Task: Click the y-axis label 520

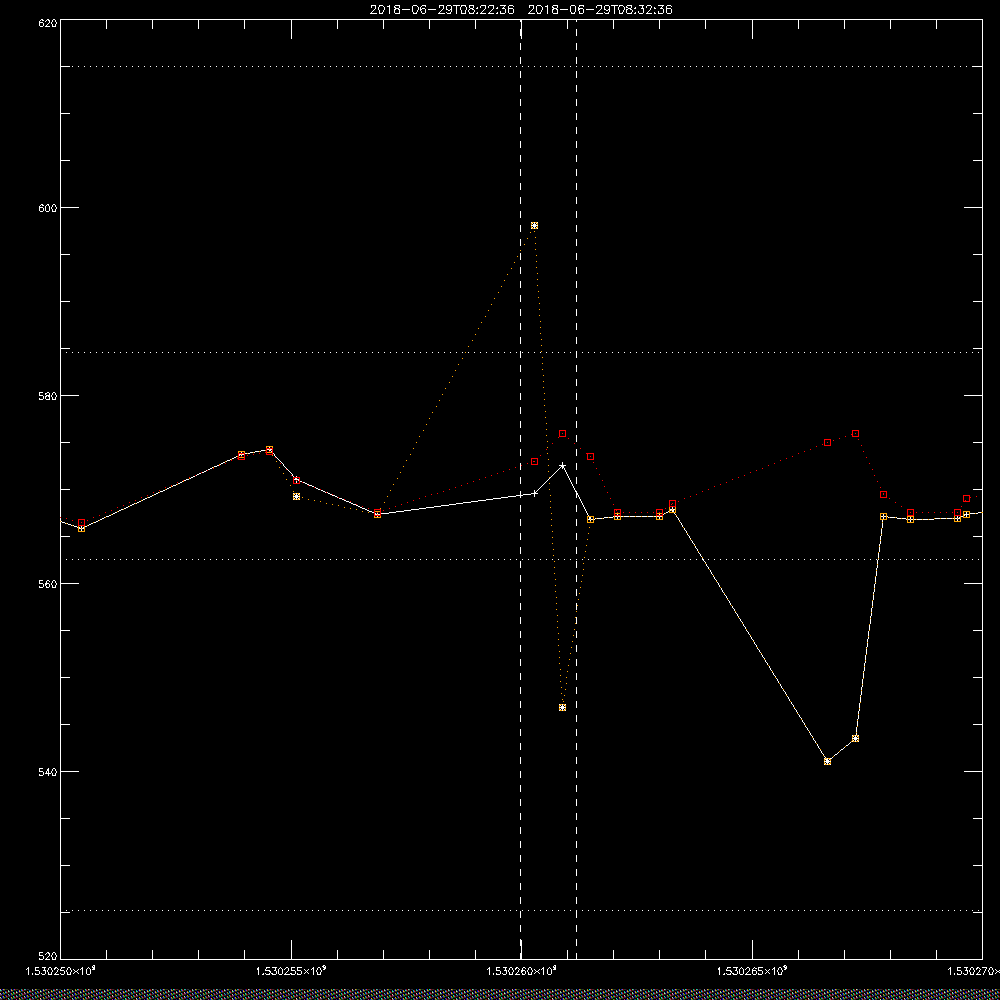Action: coord(48,957)
